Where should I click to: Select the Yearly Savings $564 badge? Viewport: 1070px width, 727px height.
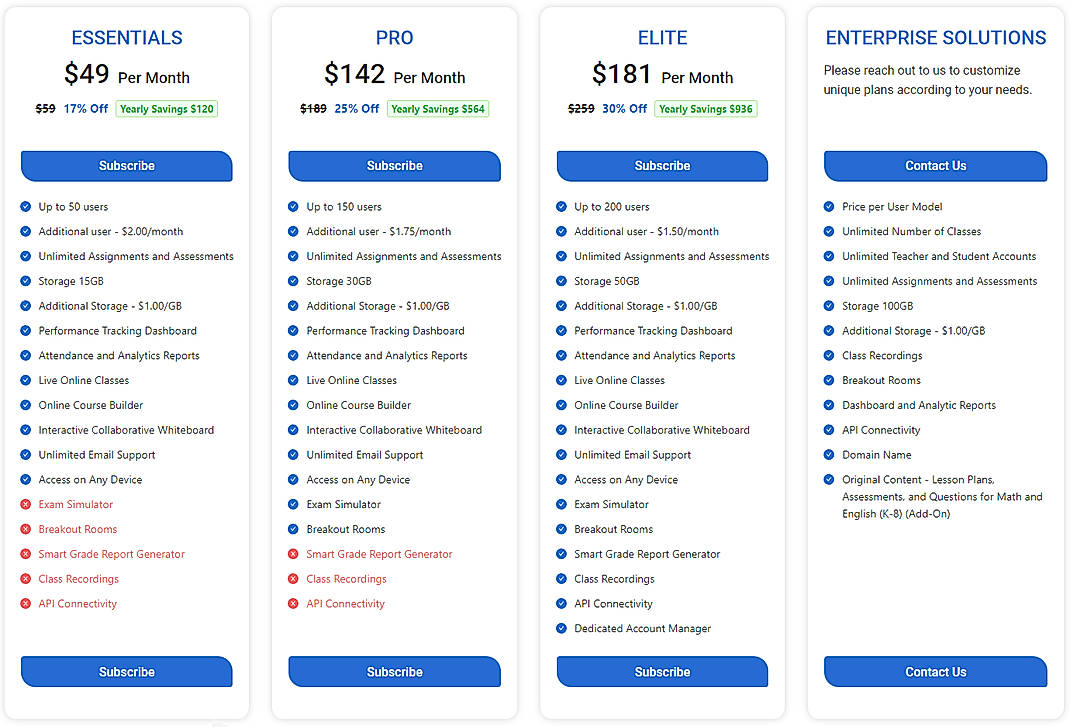pyautogui.click(x=438, y=108)
